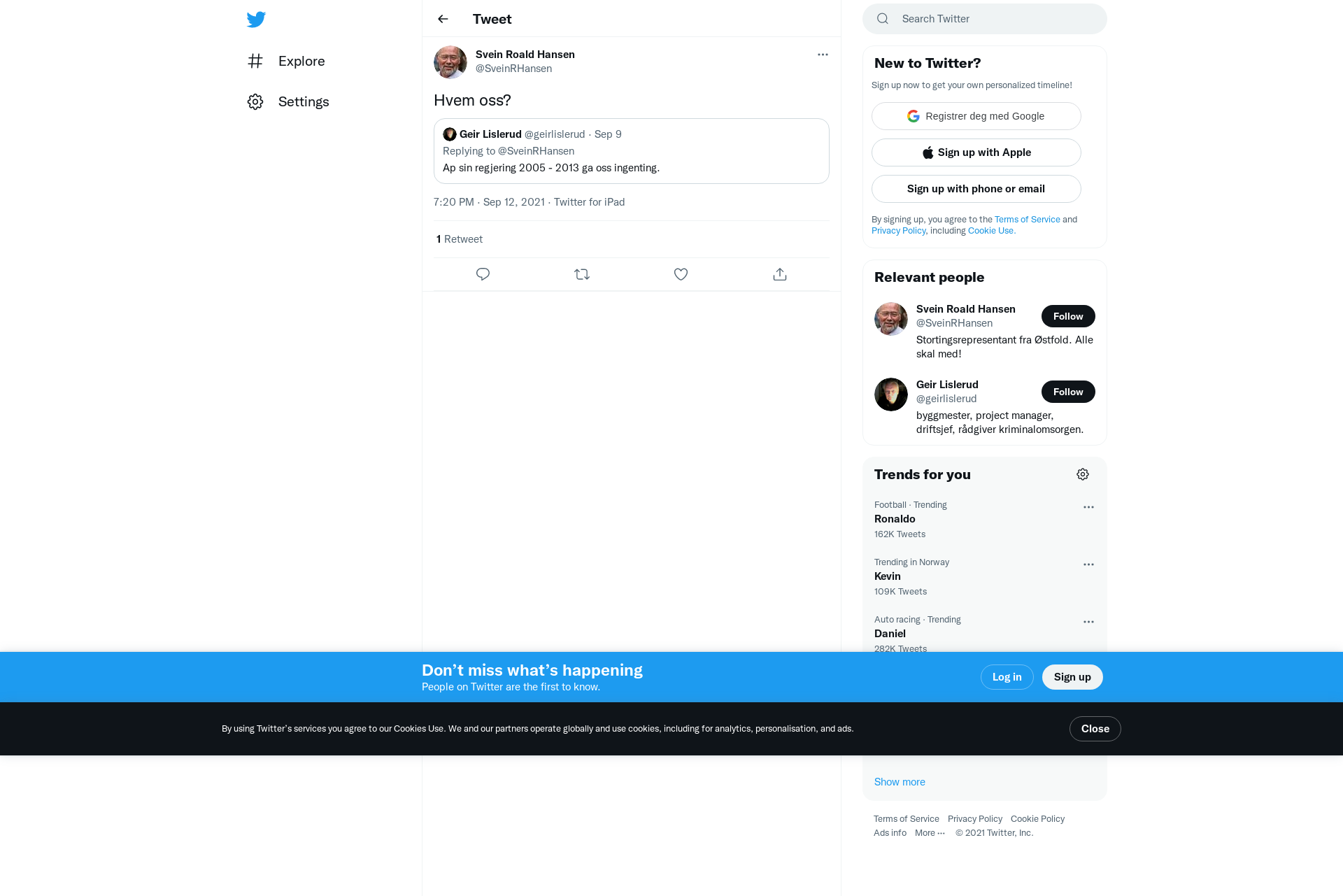The width and height of the screenshot is (1343, 896).
Task: Like the tweet with heart icon
Action: coord(681,274)
